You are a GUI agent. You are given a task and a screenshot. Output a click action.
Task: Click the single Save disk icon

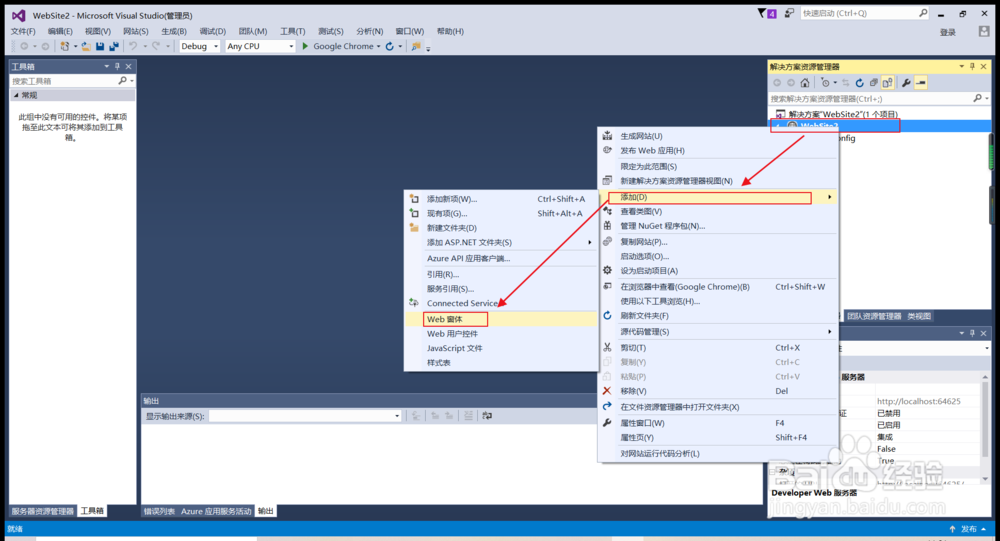click(x=99, y=46)
